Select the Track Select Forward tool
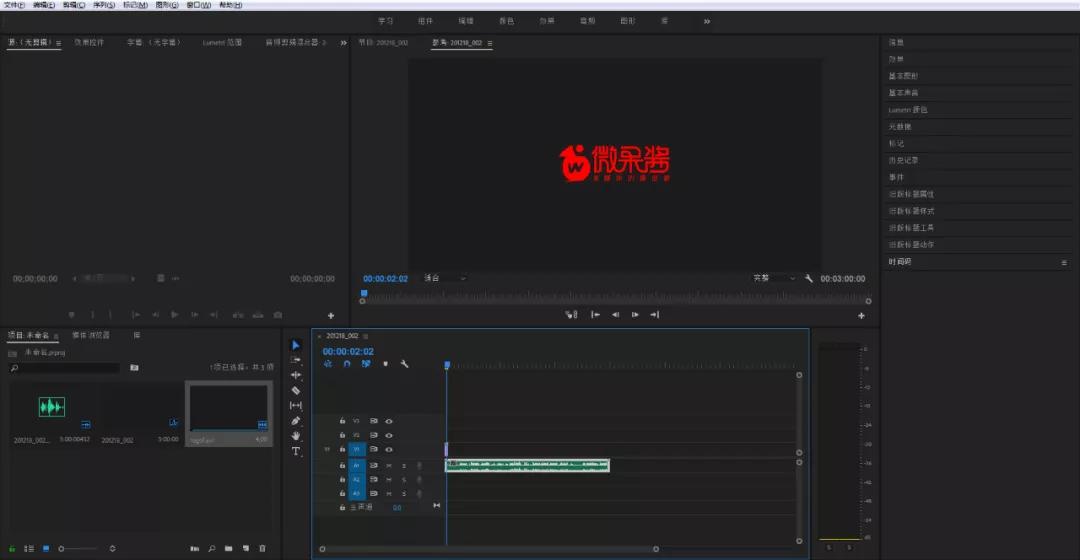The image size is (1080, 560). coord(295,360)
